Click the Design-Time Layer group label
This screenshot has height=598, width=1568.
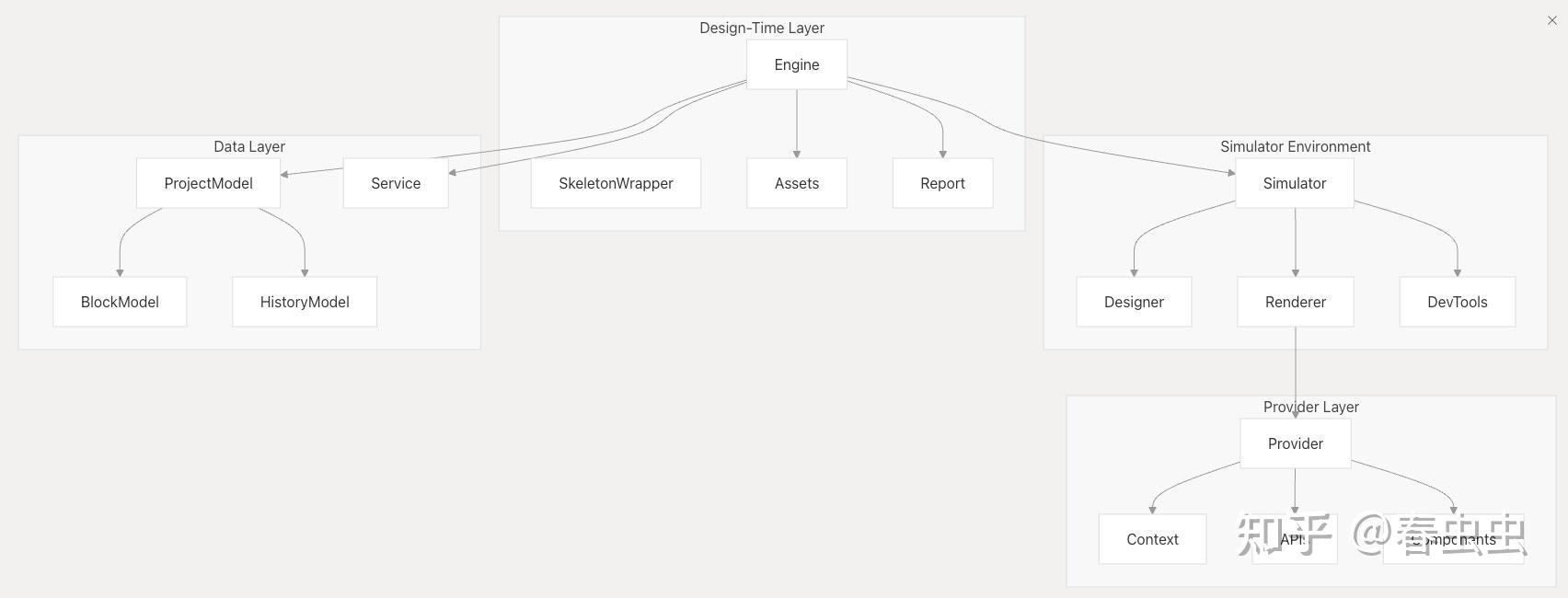[x=761, y=28]
